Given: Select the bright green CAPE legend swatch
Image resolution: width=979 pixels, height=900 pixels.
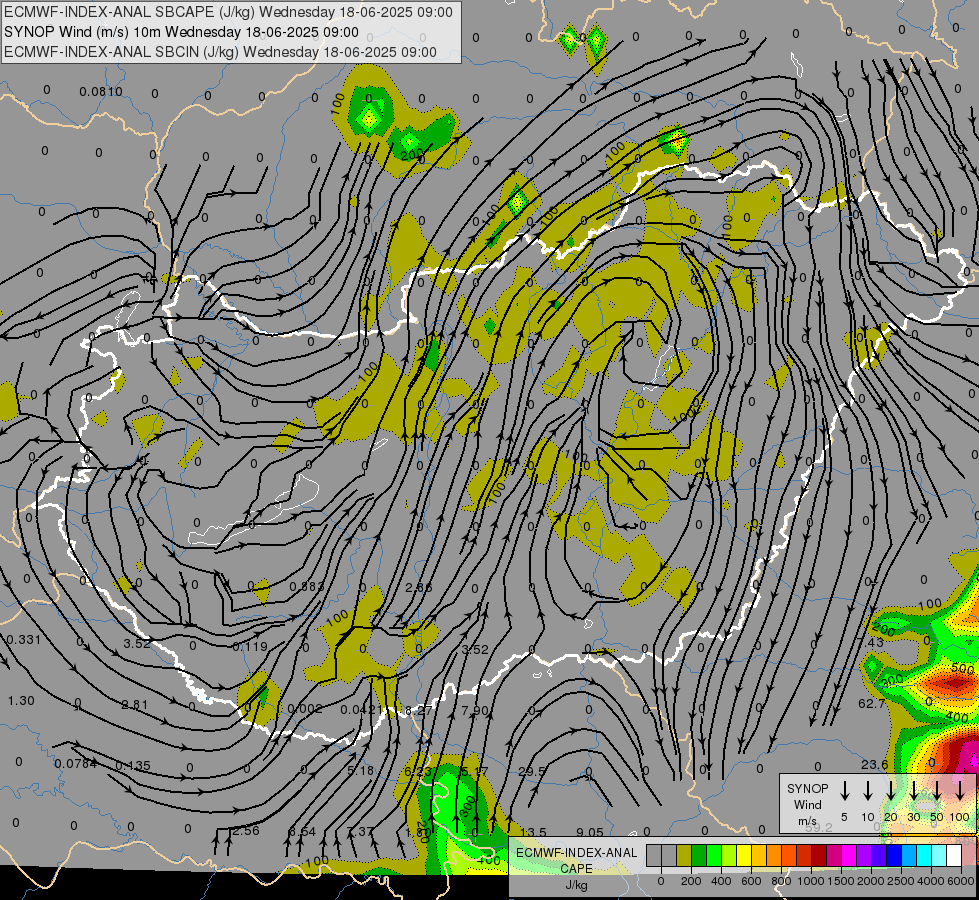Looking at the screenshot, I should pos(714,856).
